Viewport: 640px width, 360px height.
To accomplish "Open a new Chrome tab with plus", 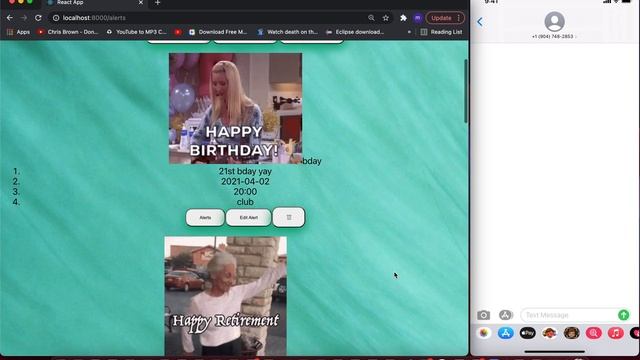I will click(158, 3).
